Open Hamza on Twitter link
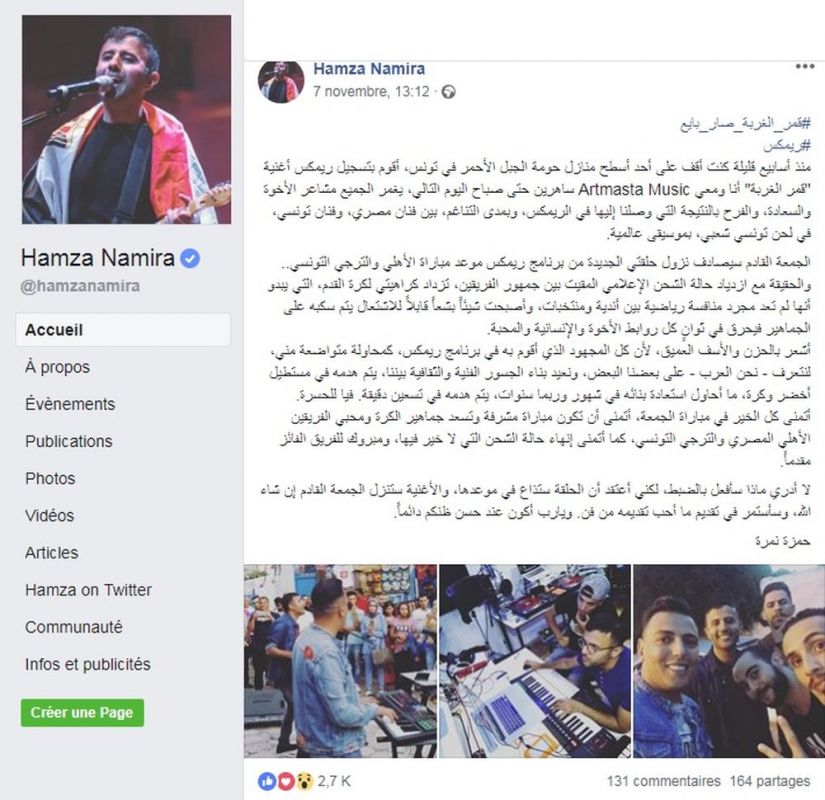The image size is (825, 800). (x=88, y=590)
